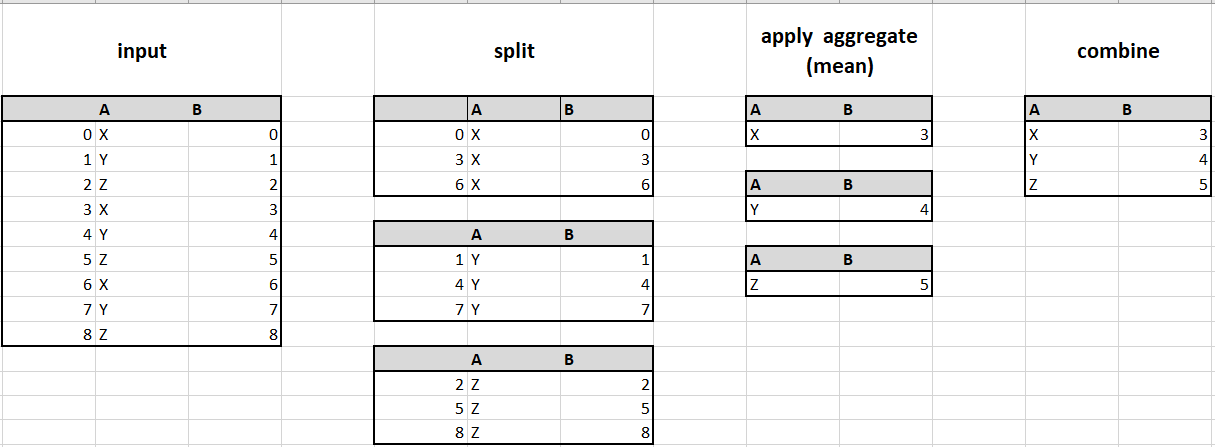The image size is (1215, 447).
Task: Click the "input" heading cell
Action: tap(141, 51)
